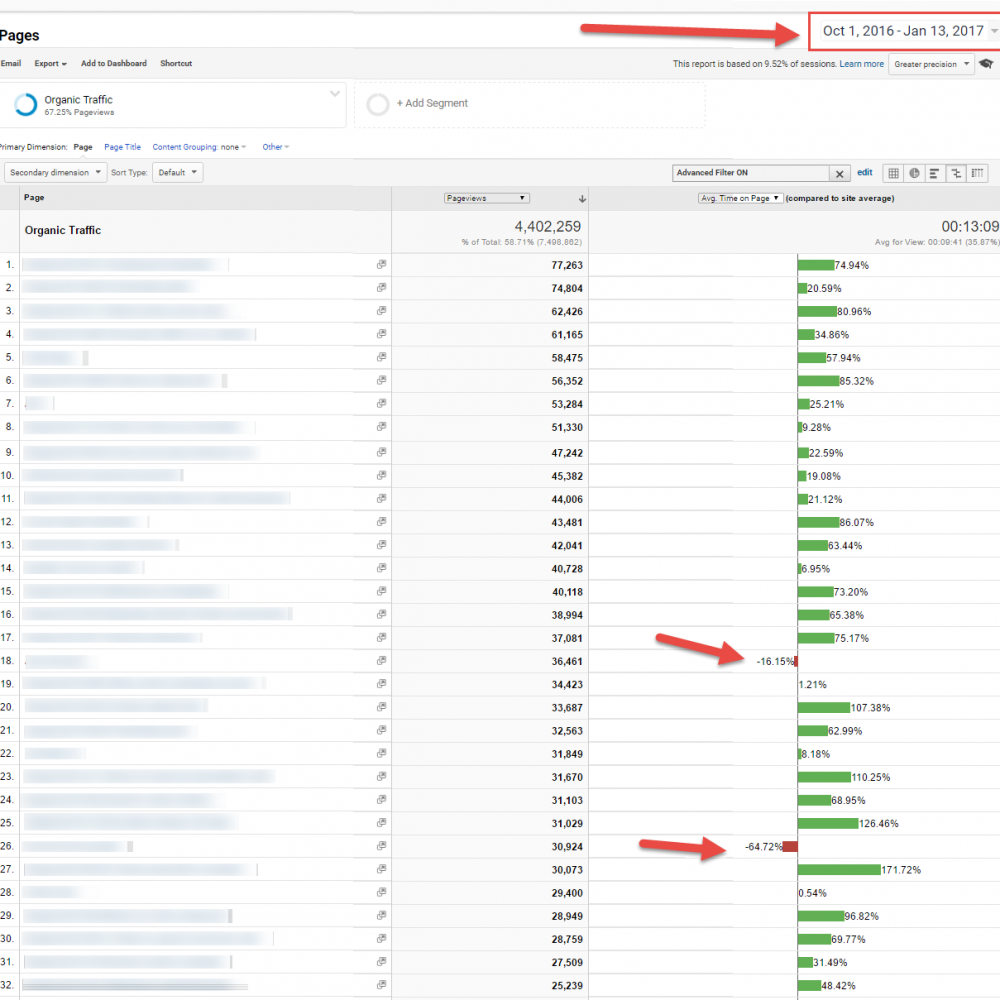The height and width of the screenshot is (1000, 1000).
Task: Click the Page column header
Action: click(x=34, y=198)
